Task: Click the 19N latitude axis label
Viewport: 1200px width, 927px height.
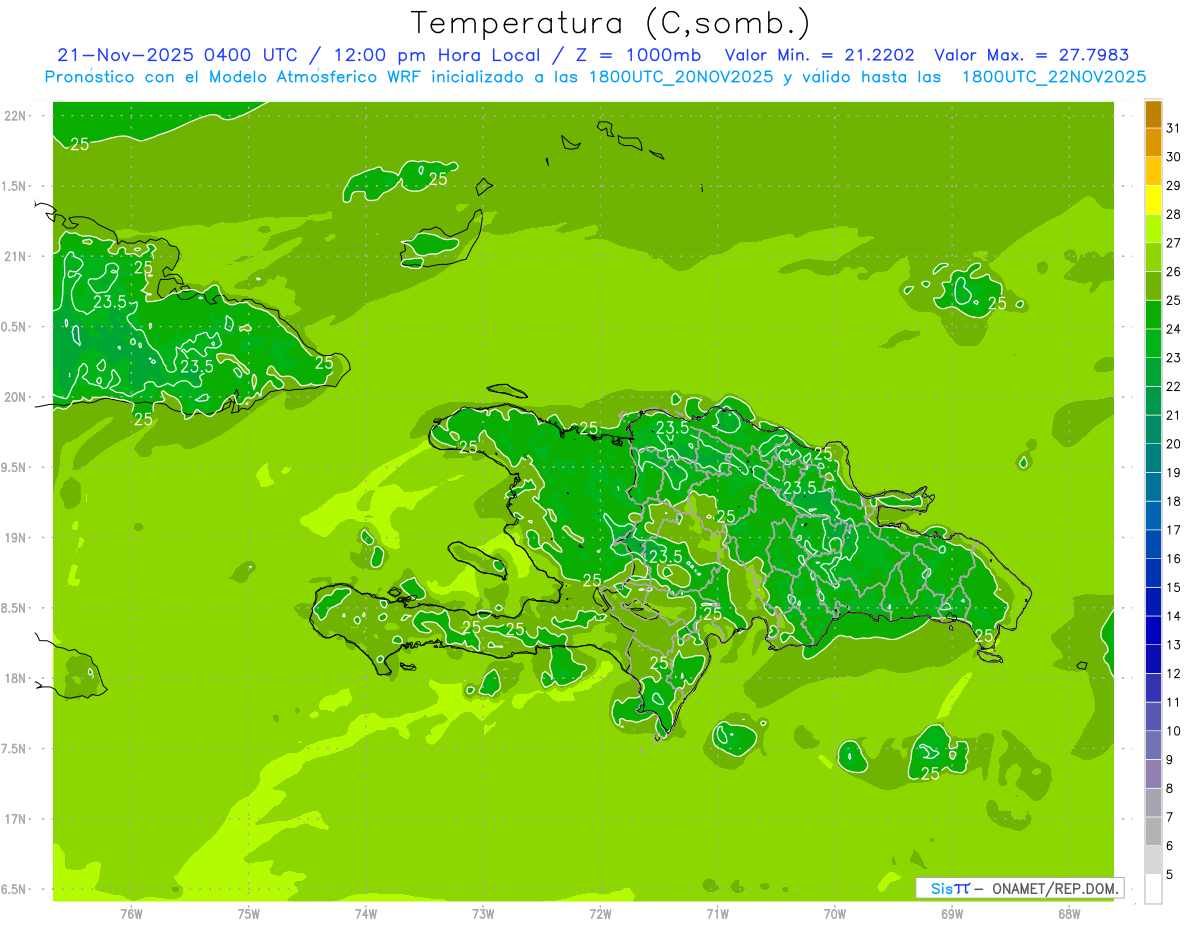Action: point(15,538)
